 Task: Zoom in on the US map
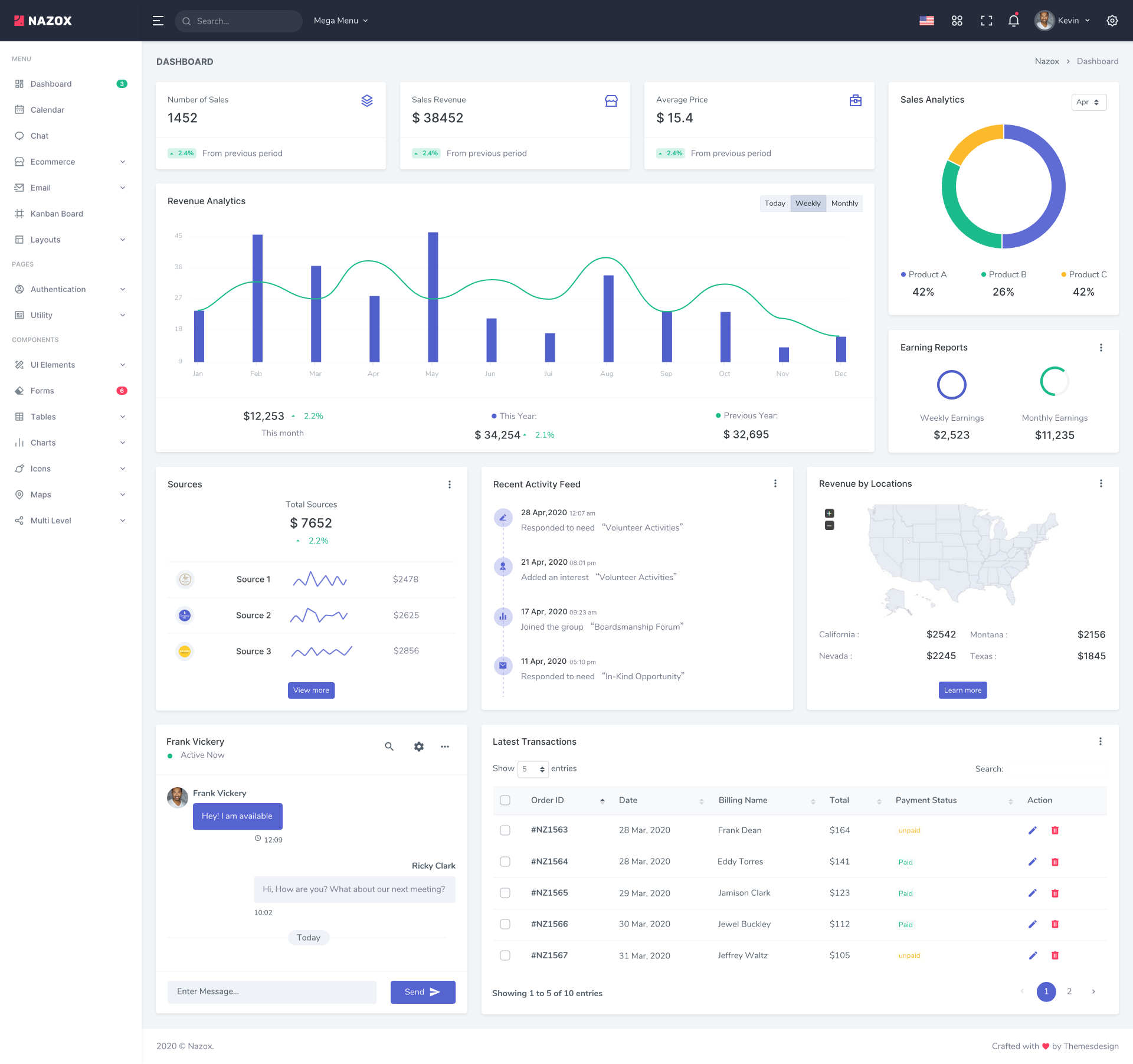click(829, 513)
